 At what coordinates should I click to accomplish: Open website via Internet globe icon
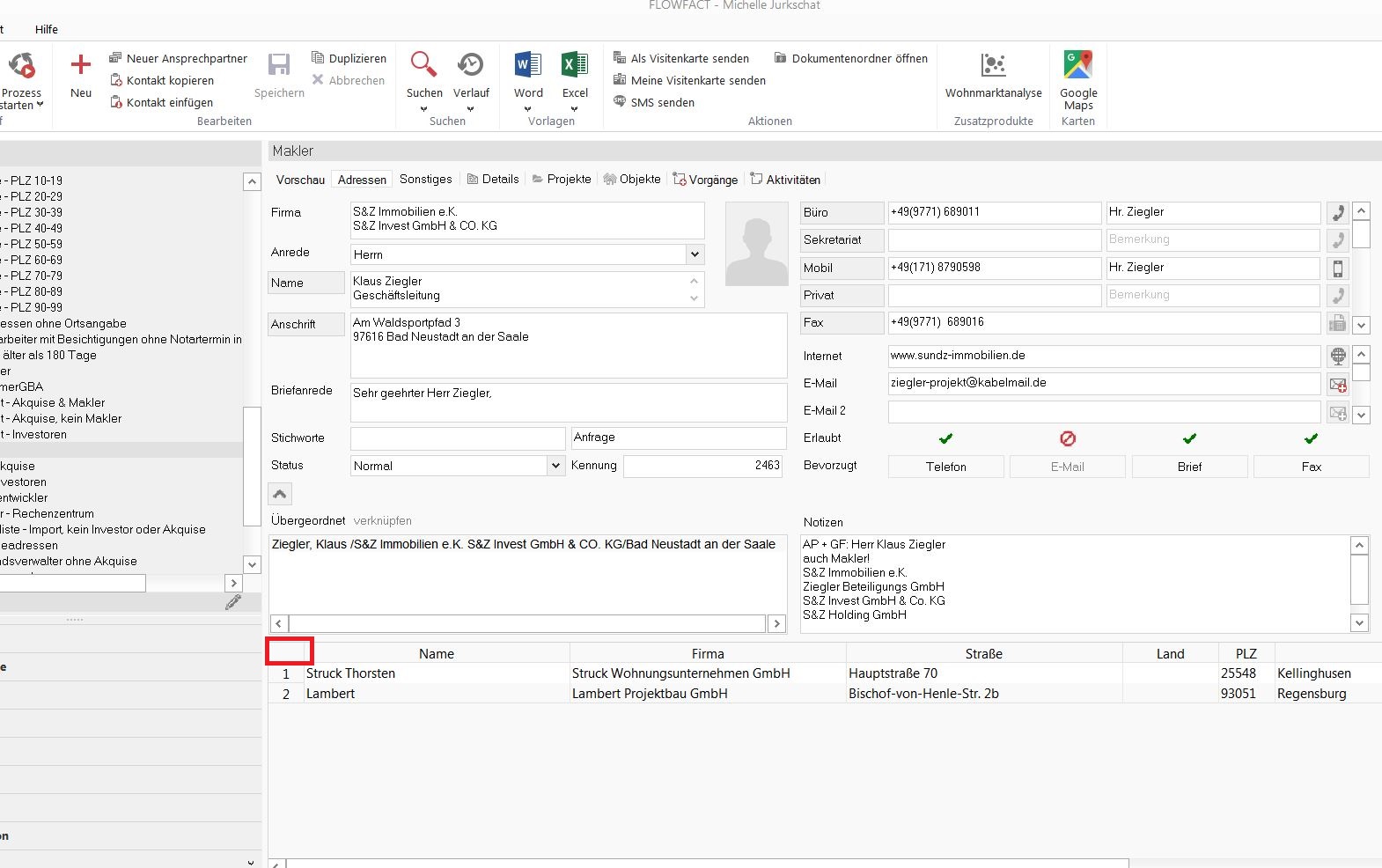tap(1337, 357)
